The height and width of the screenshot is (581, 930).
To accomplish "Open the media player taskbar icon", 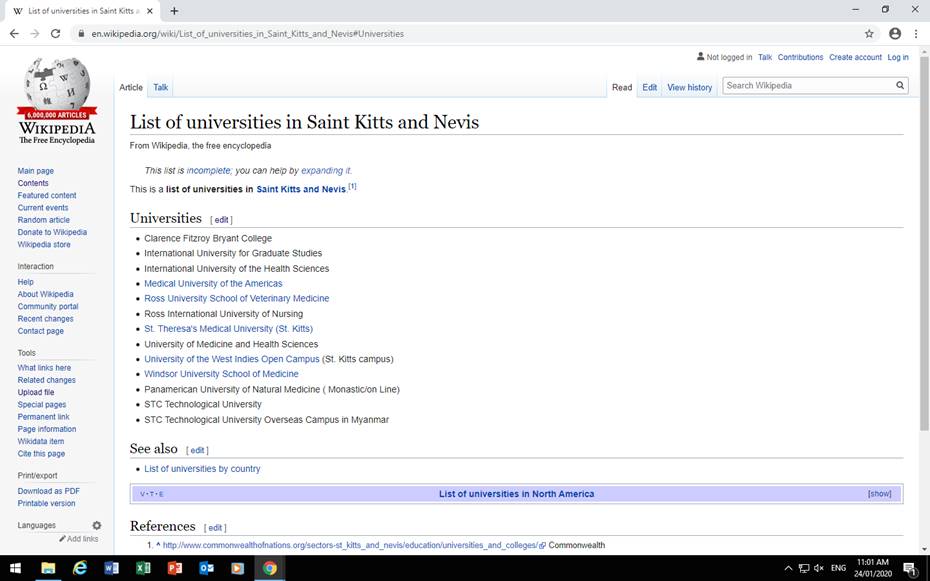I will (x=238, y=568).
